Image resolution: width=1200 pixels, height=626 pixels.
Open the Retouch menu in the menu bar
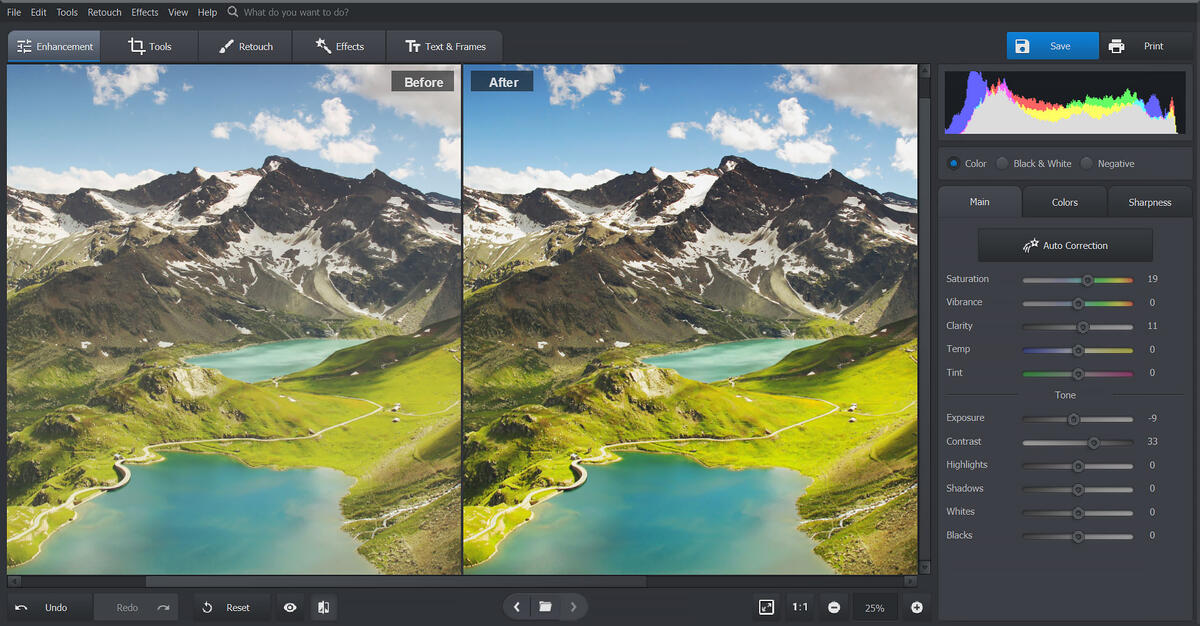pyautogui.click(x=104, y=12)
